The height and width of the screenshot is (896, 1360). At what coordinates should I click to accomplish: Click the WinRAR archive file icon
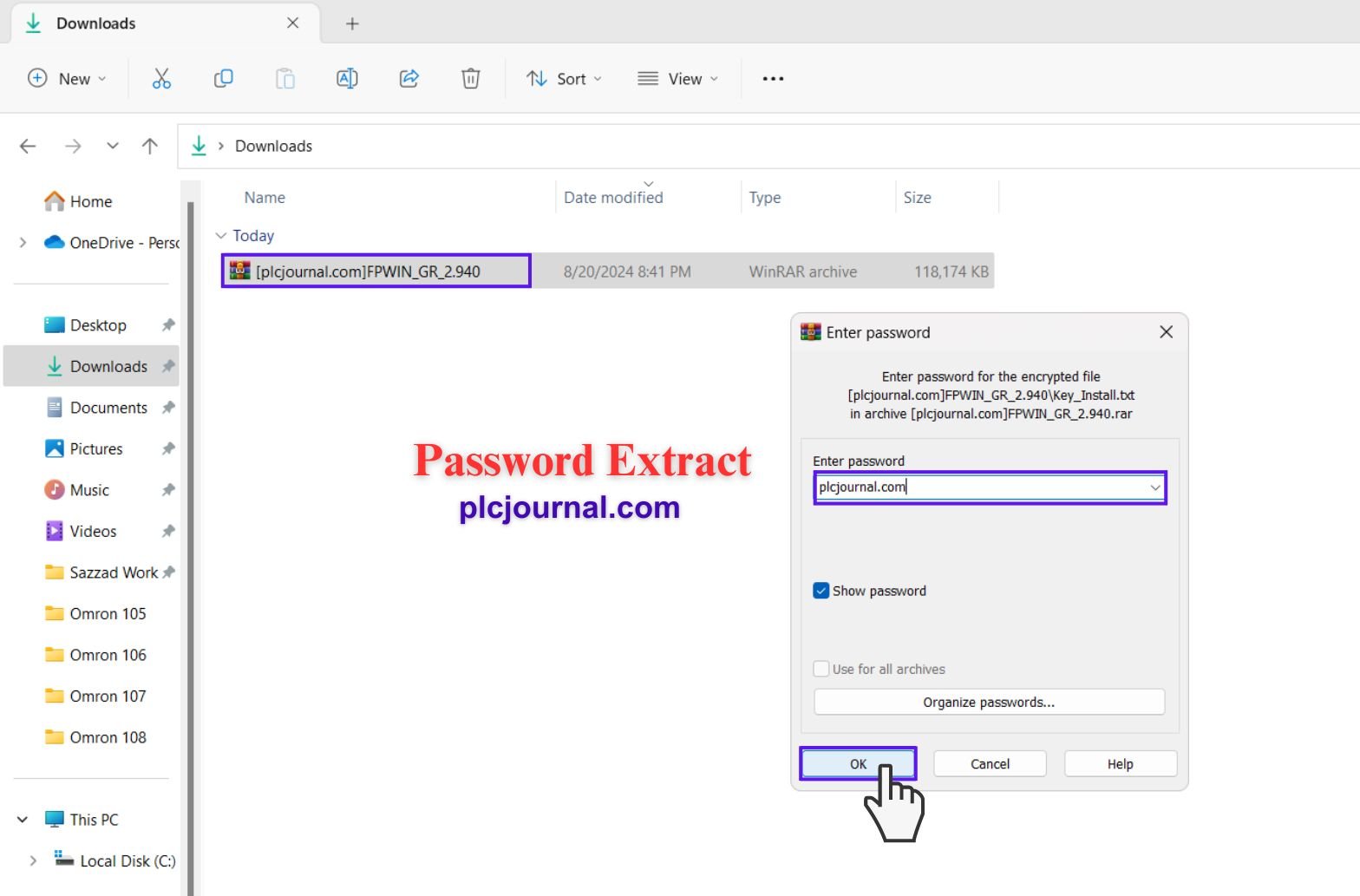point(239,271)
